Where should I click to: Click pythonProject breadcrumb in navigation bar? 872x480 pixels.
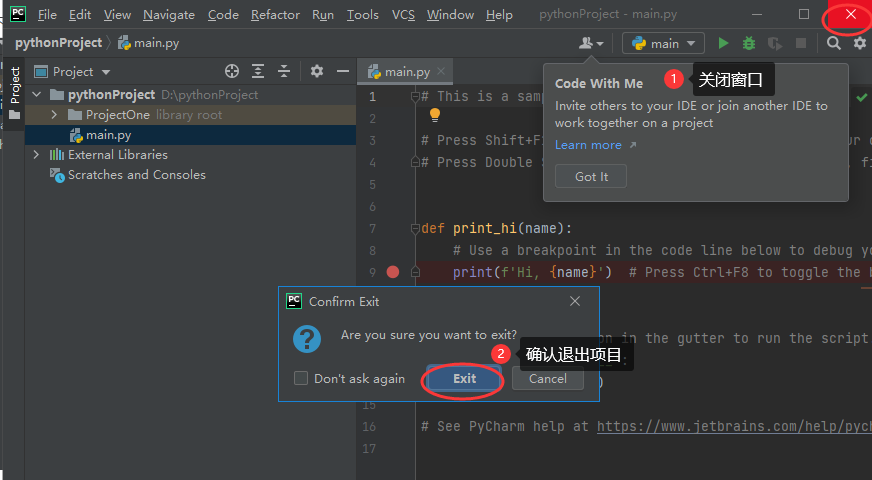click(x=58, y=43)
